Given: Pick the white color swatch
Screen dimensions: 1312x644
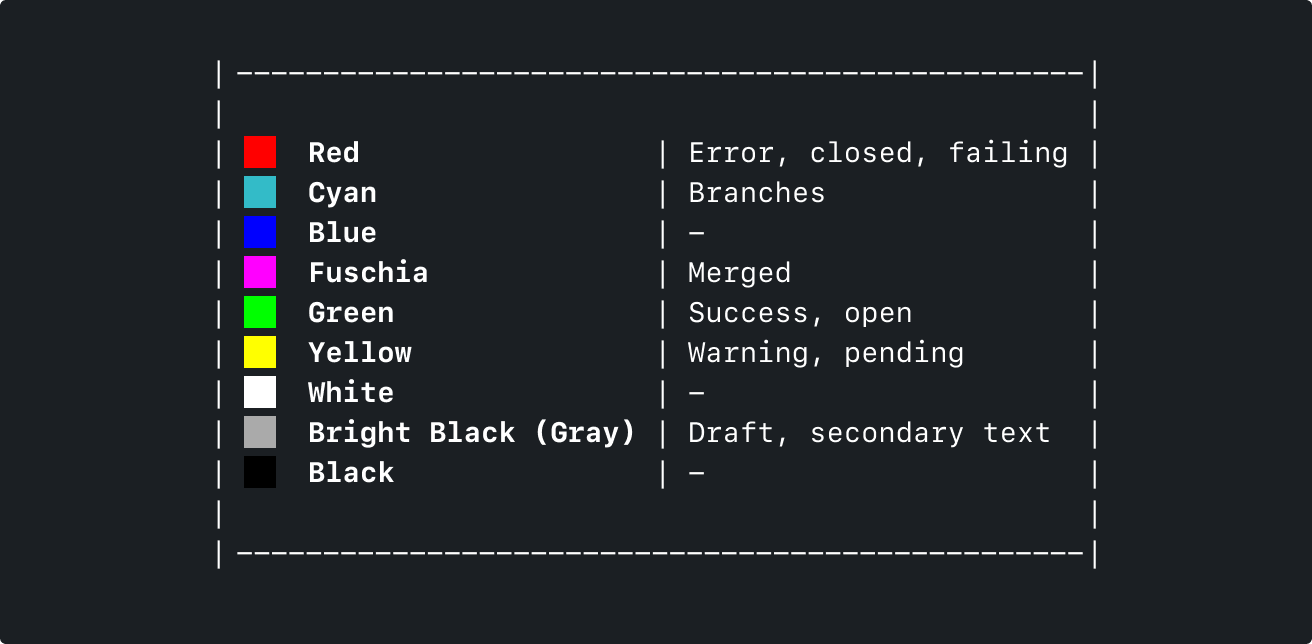Looking at the screenshot, I should pos(260,392).
